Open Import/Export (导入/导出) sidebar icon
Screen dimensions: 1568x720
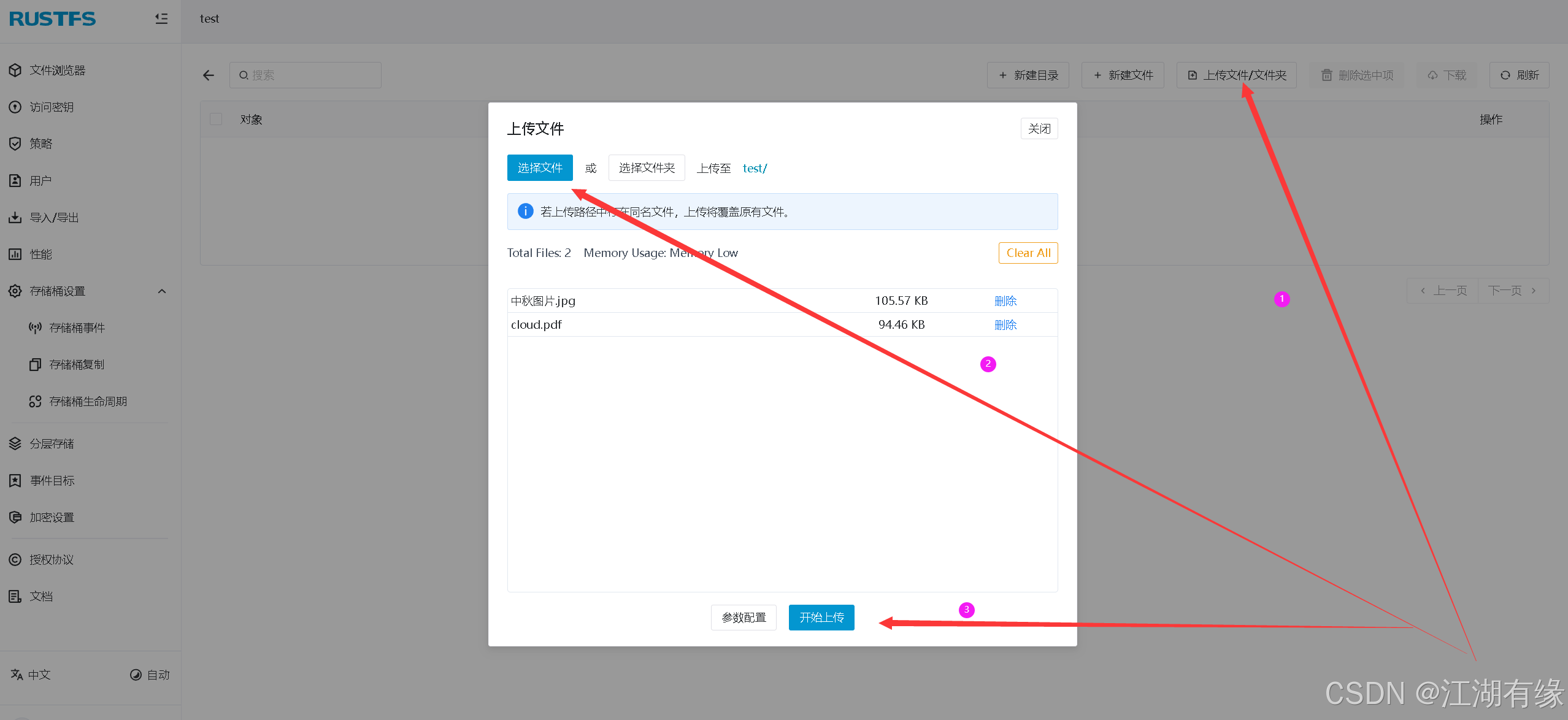[15, 217]
